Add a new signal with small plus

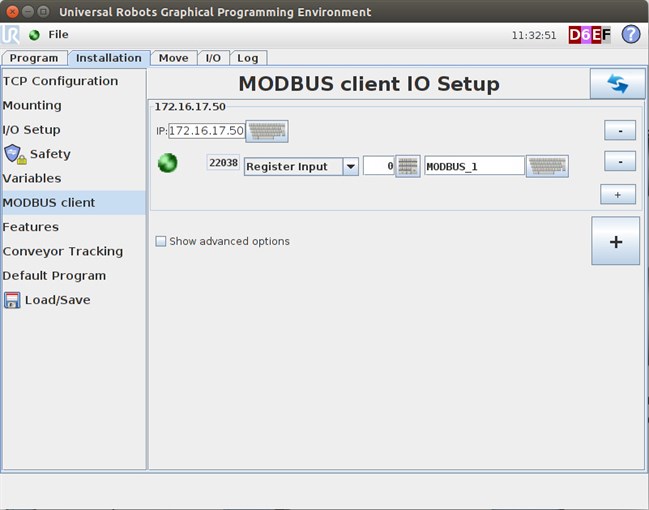coord(618,195)
